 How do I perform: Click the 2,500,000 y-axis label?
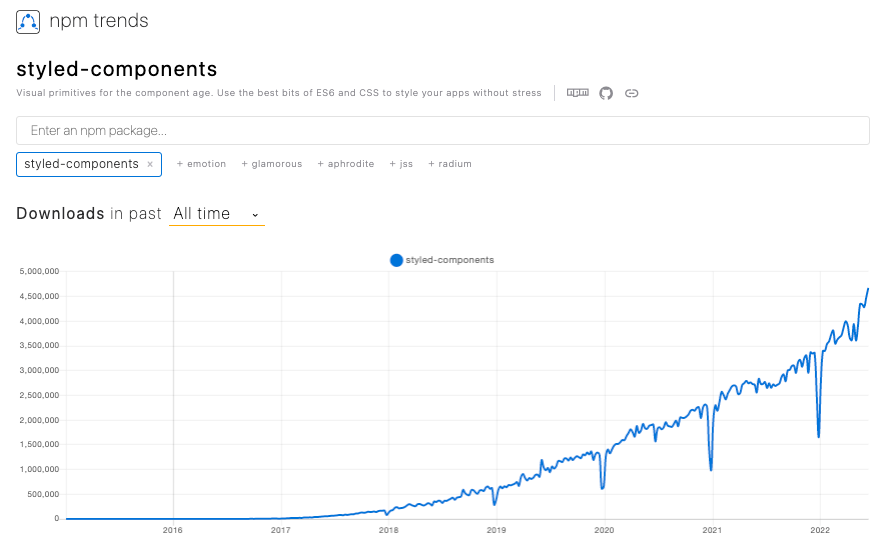click(40, 395)
